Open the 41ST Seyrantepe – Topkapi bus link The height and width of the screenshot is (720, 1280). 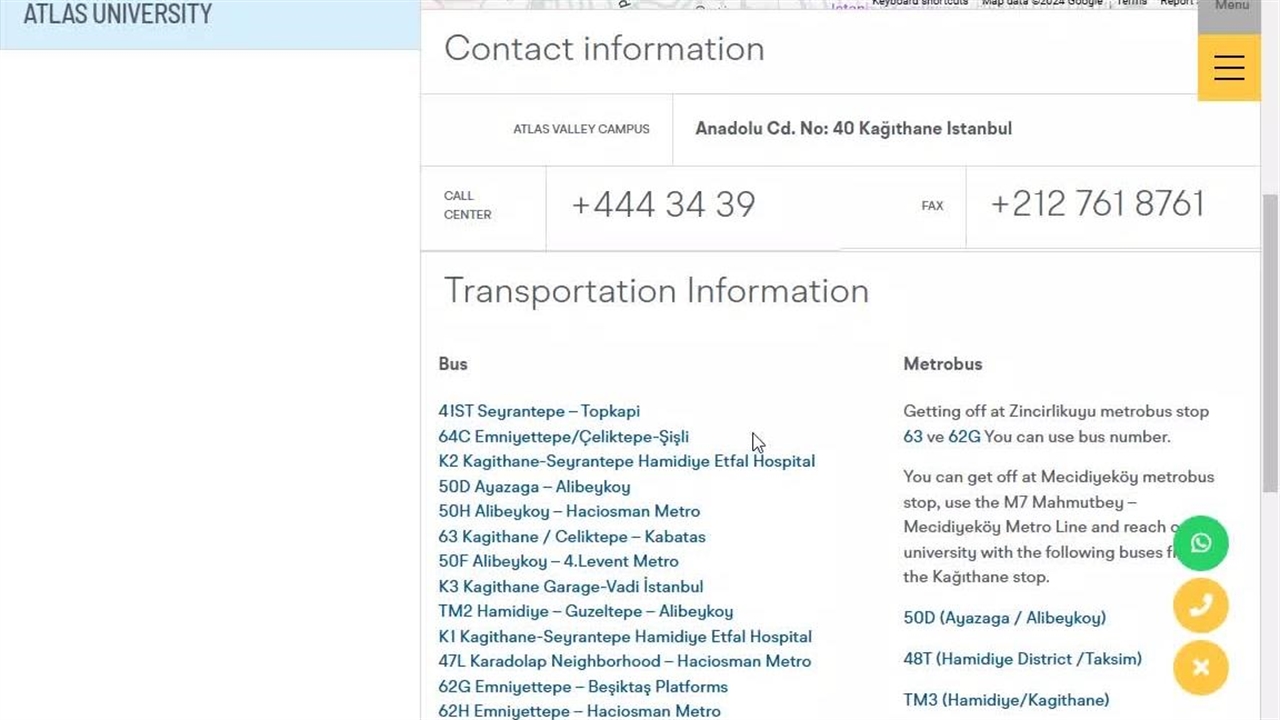click(539, 411)
